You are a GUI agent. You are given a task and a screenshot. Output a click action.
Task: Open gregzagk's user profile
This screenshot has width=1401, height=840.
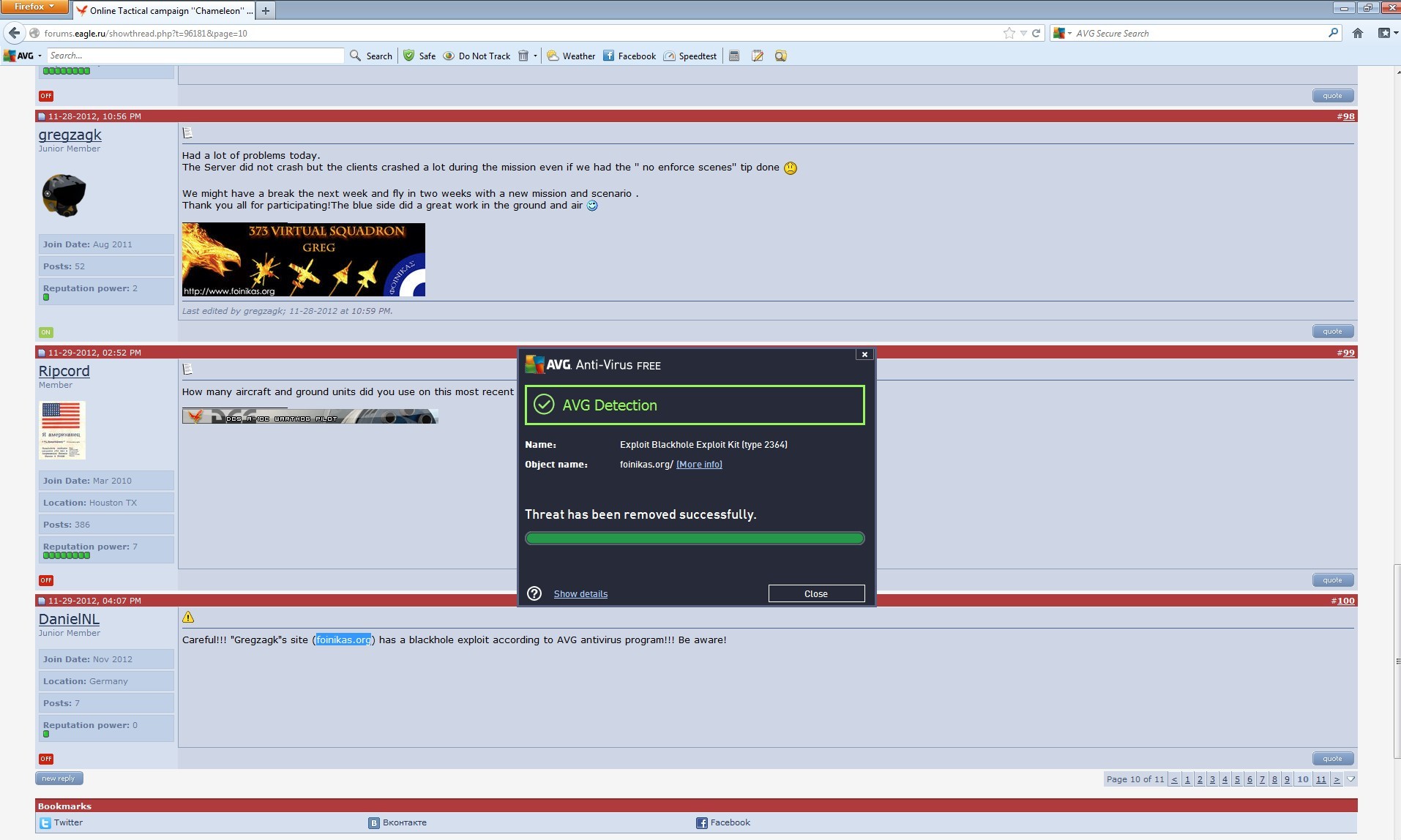tap(70, 135)
